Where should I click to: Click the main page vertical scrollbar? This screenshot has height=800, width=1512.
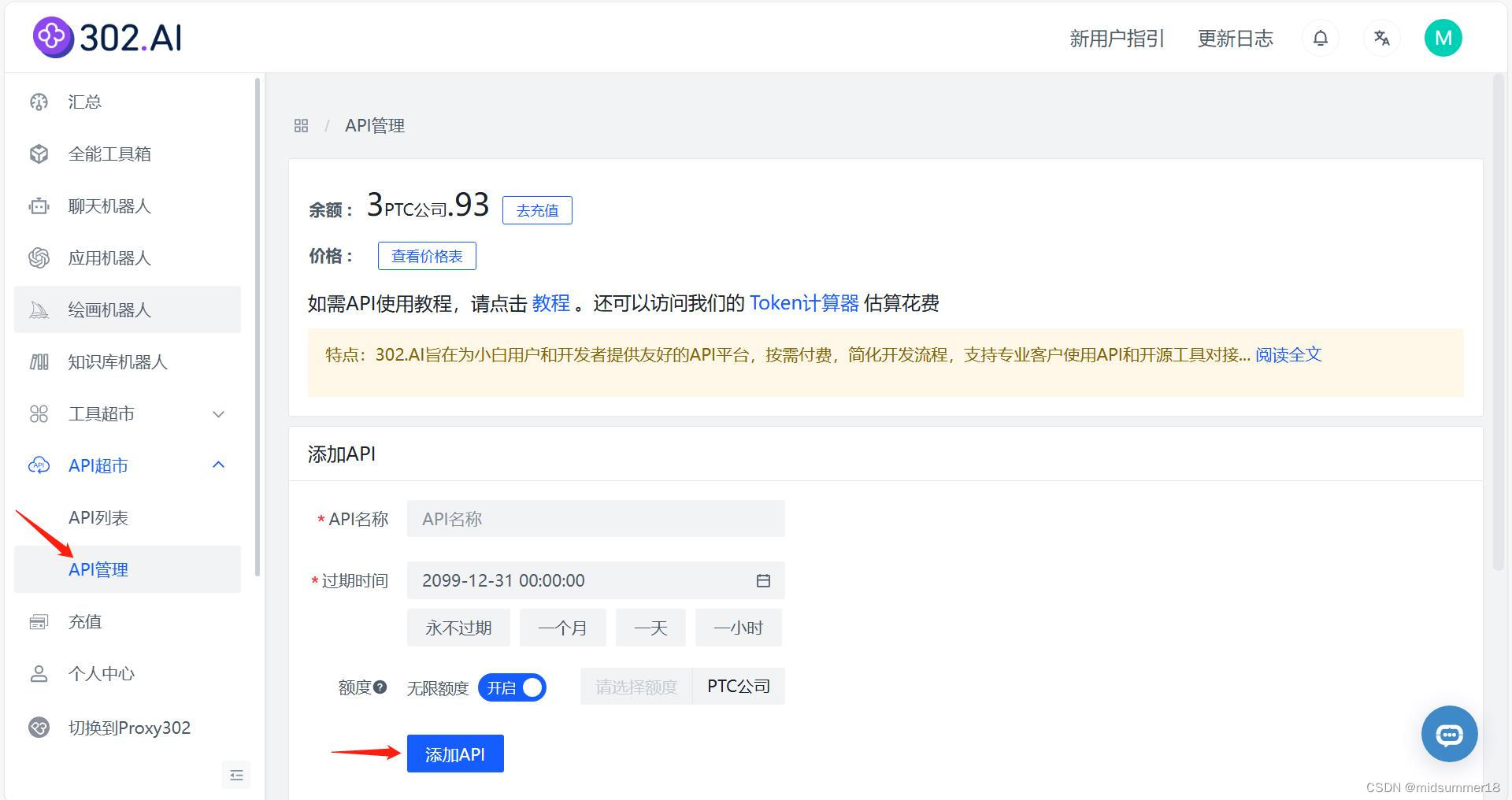click(x=1499, y=321)
